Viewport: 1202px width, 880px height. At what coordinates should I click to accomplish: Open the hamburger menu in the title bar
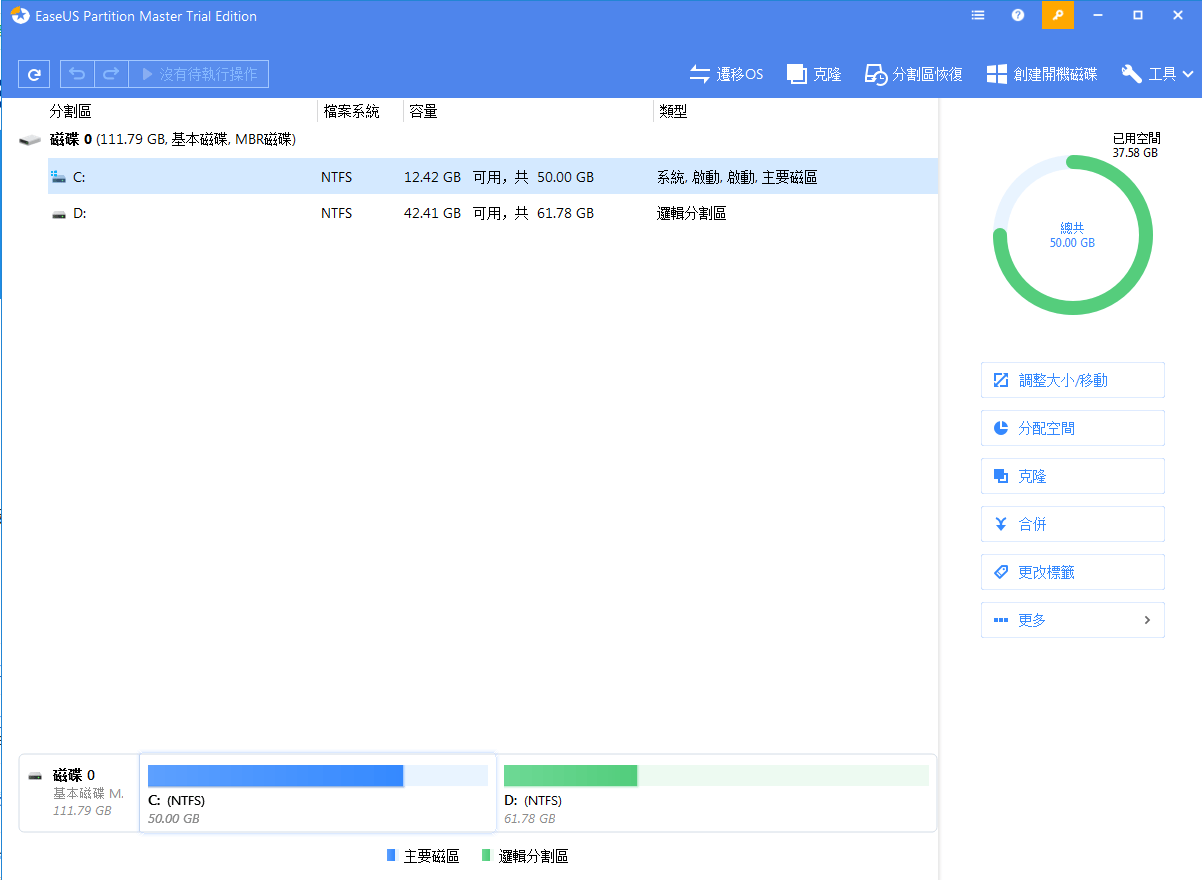click(x=977, y=15)
